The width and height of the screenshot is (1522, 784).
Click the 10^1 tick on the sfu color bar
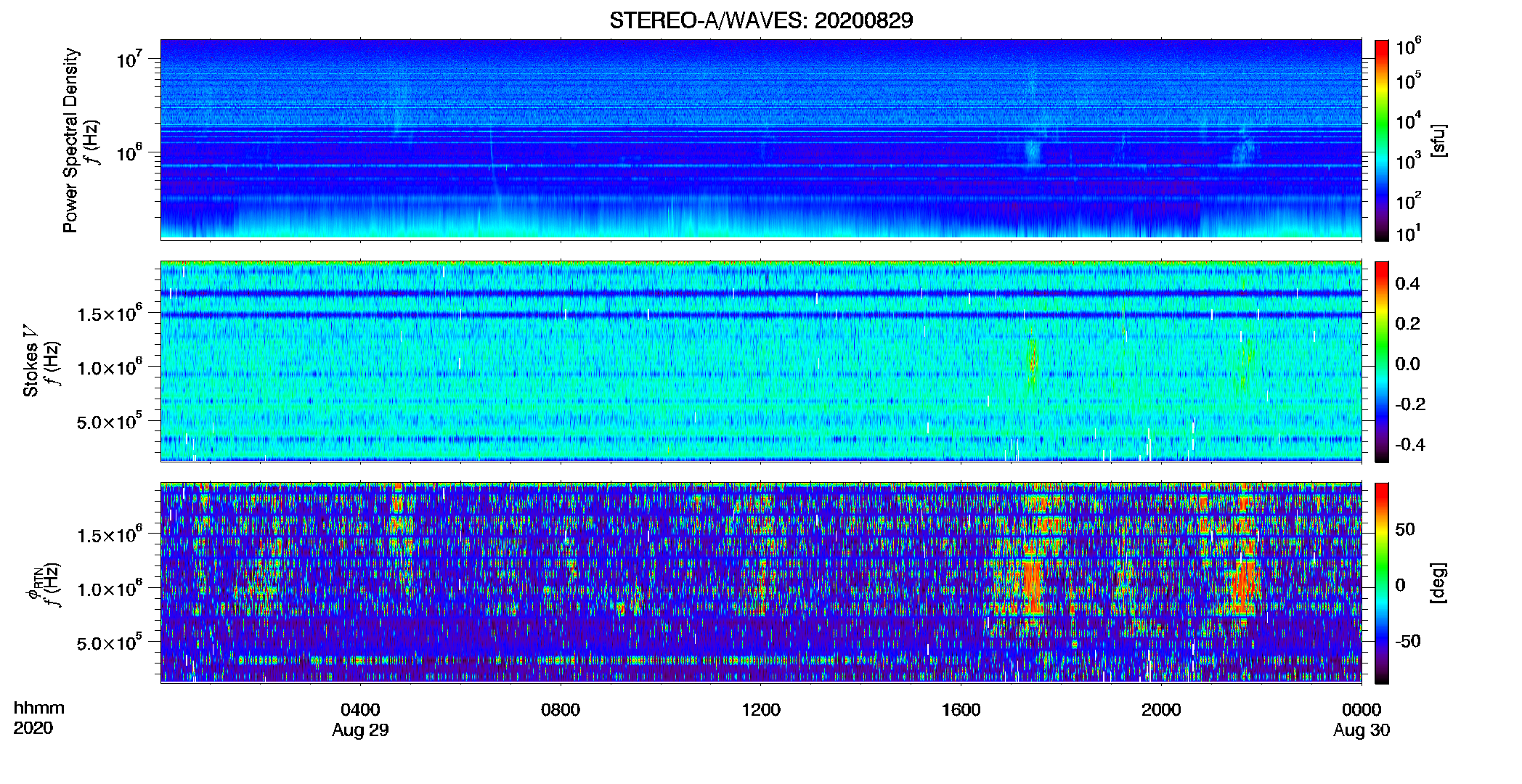(x=1408, y=233)
